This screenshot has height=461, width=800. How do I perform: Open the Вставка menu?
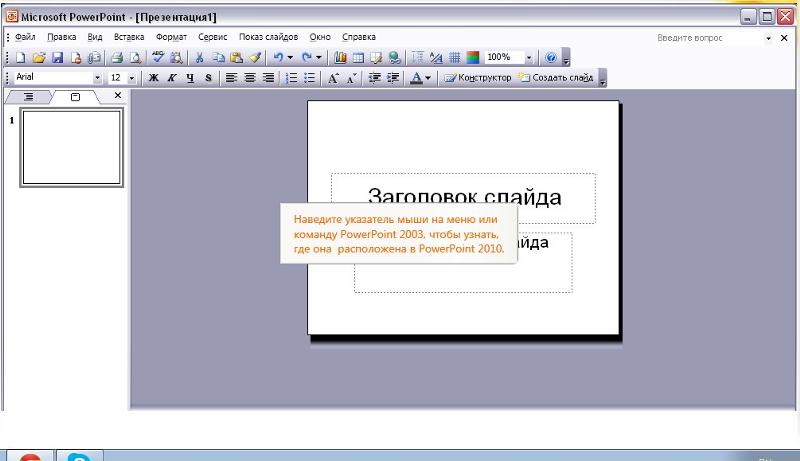pyautogui.click(x=129, y=37)
